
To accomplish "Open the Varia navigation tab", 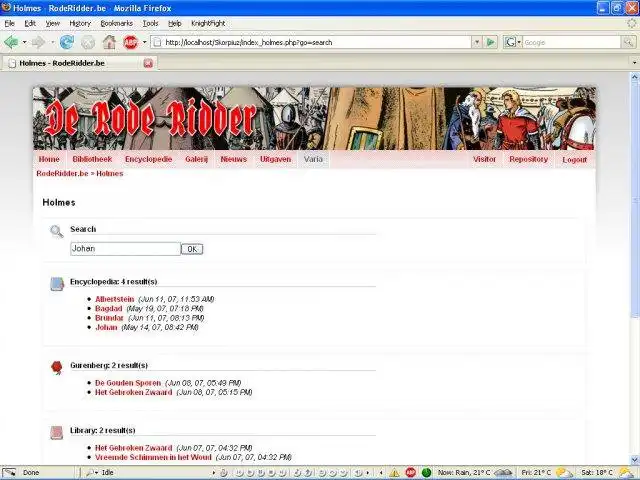I will tap(313, 159).
